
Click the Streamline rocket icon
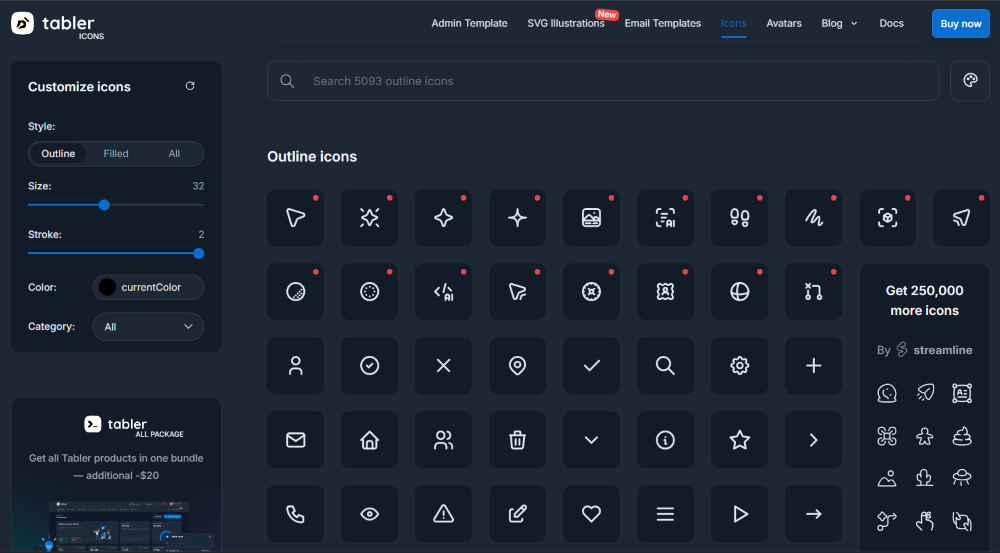click(x=925, y=393)
